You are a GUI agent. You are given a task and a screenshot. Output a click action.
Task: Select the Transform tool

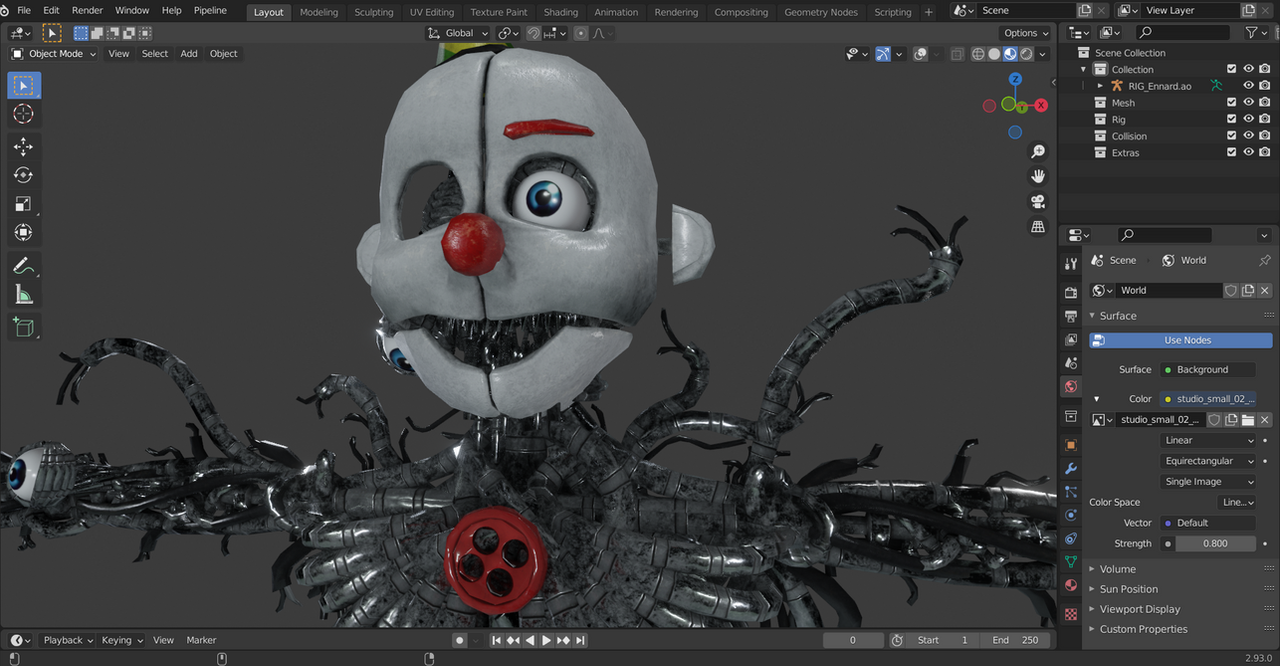tap(24, 232)
